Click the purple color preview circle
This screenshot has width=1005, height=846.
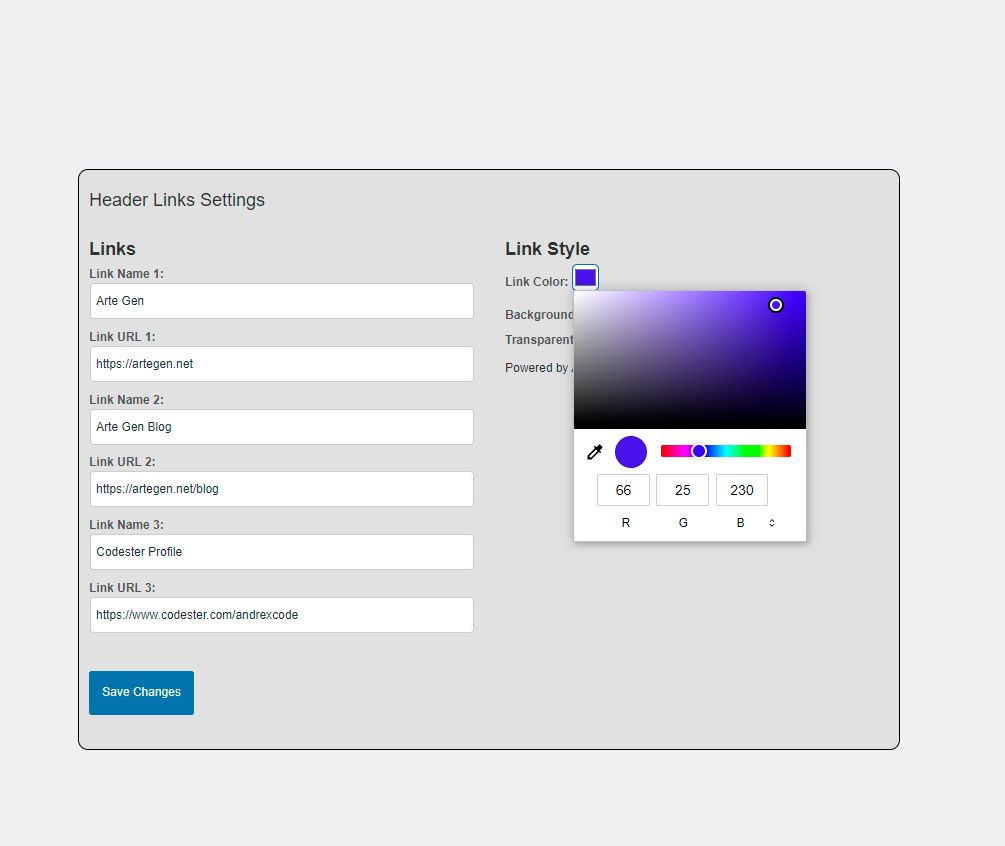tap(631, 452)
